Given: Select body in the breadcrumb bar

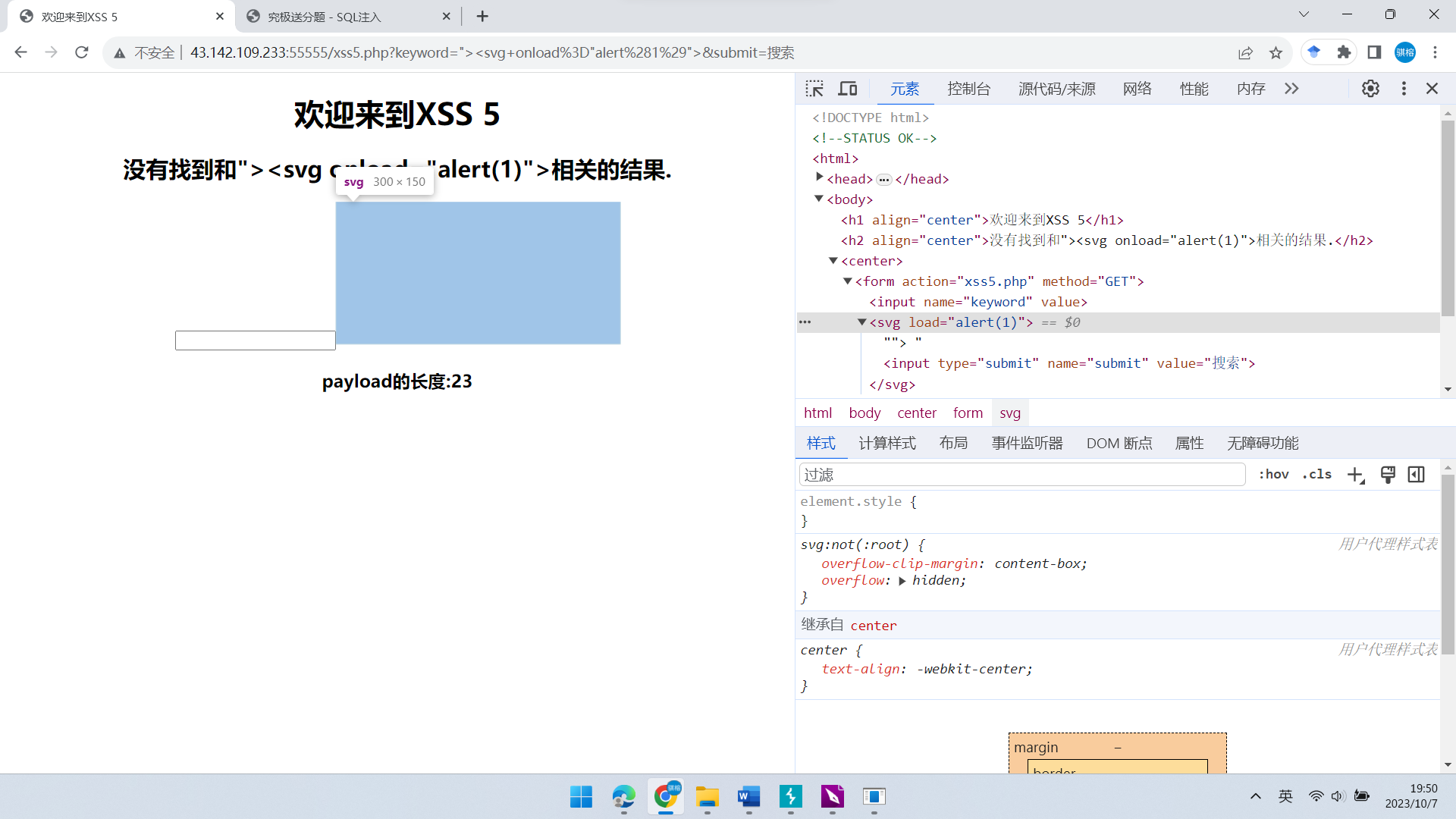Looking at the screenshot, I should point(864,413).
